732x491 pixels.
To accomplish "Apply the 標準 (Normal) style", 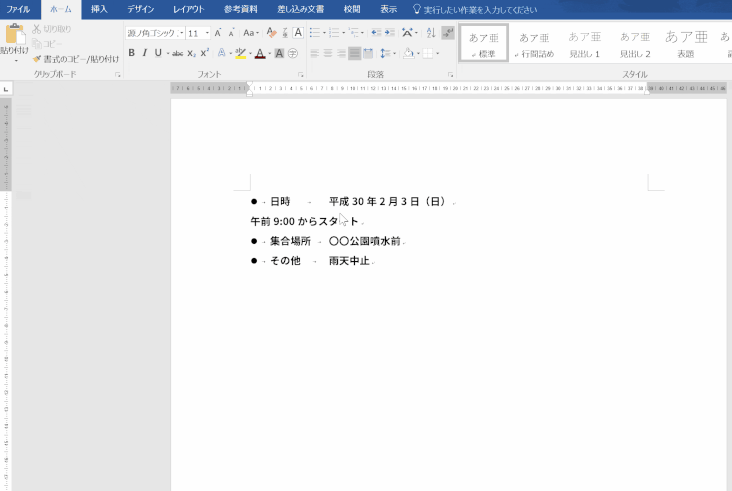I will [484, 43].
